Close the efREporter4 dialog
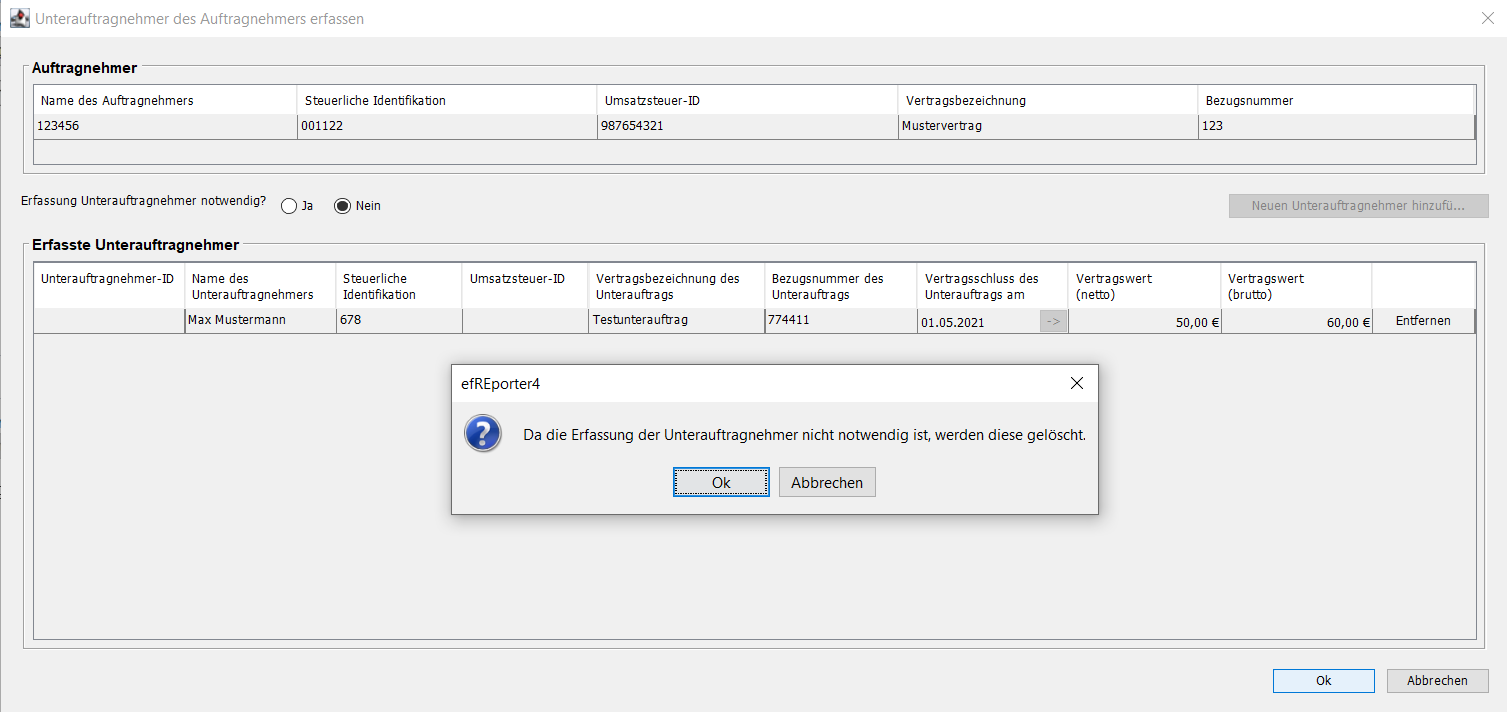 click(1077, 383)
